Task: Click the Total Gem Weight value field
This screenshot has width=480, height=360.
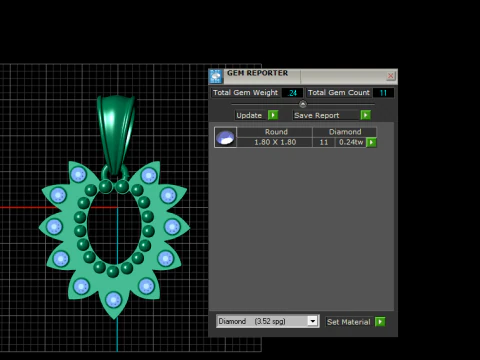Action: tap(292, 93)
